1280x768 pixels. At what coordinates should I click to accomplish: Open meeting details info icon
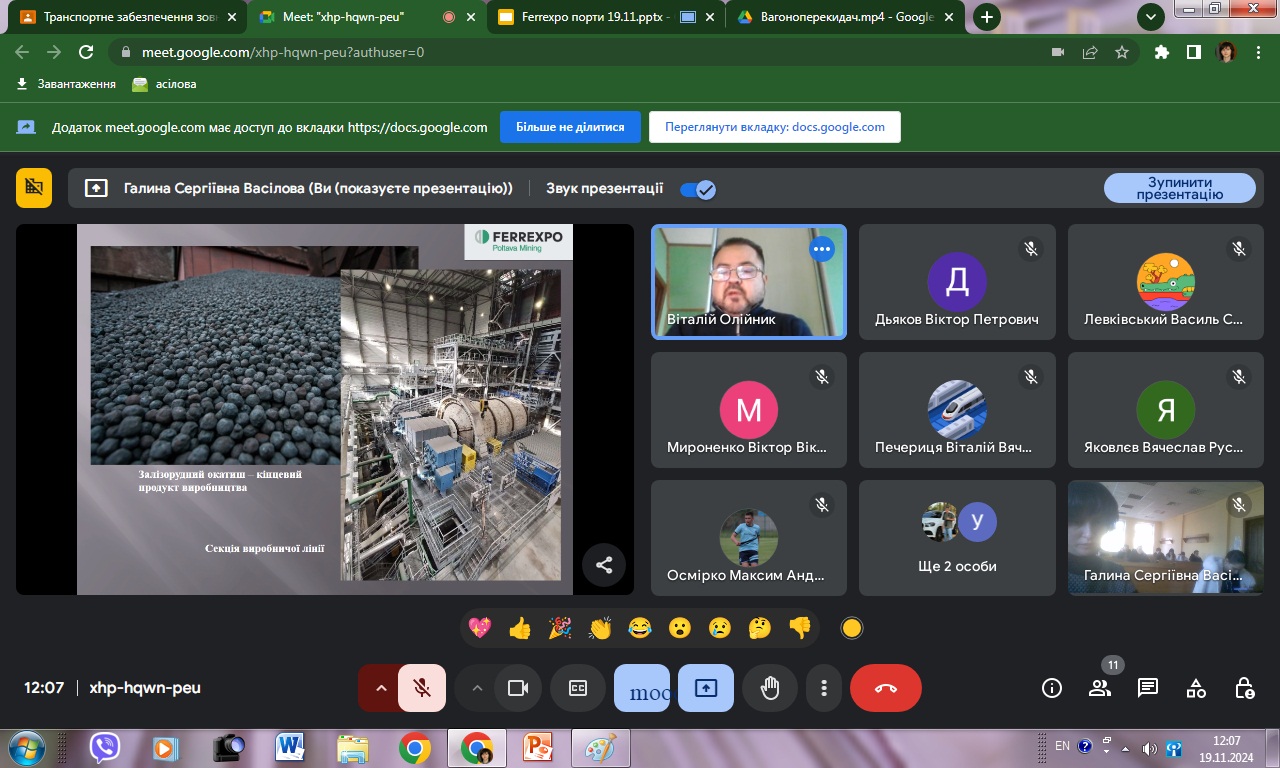tap(1051, 688)
